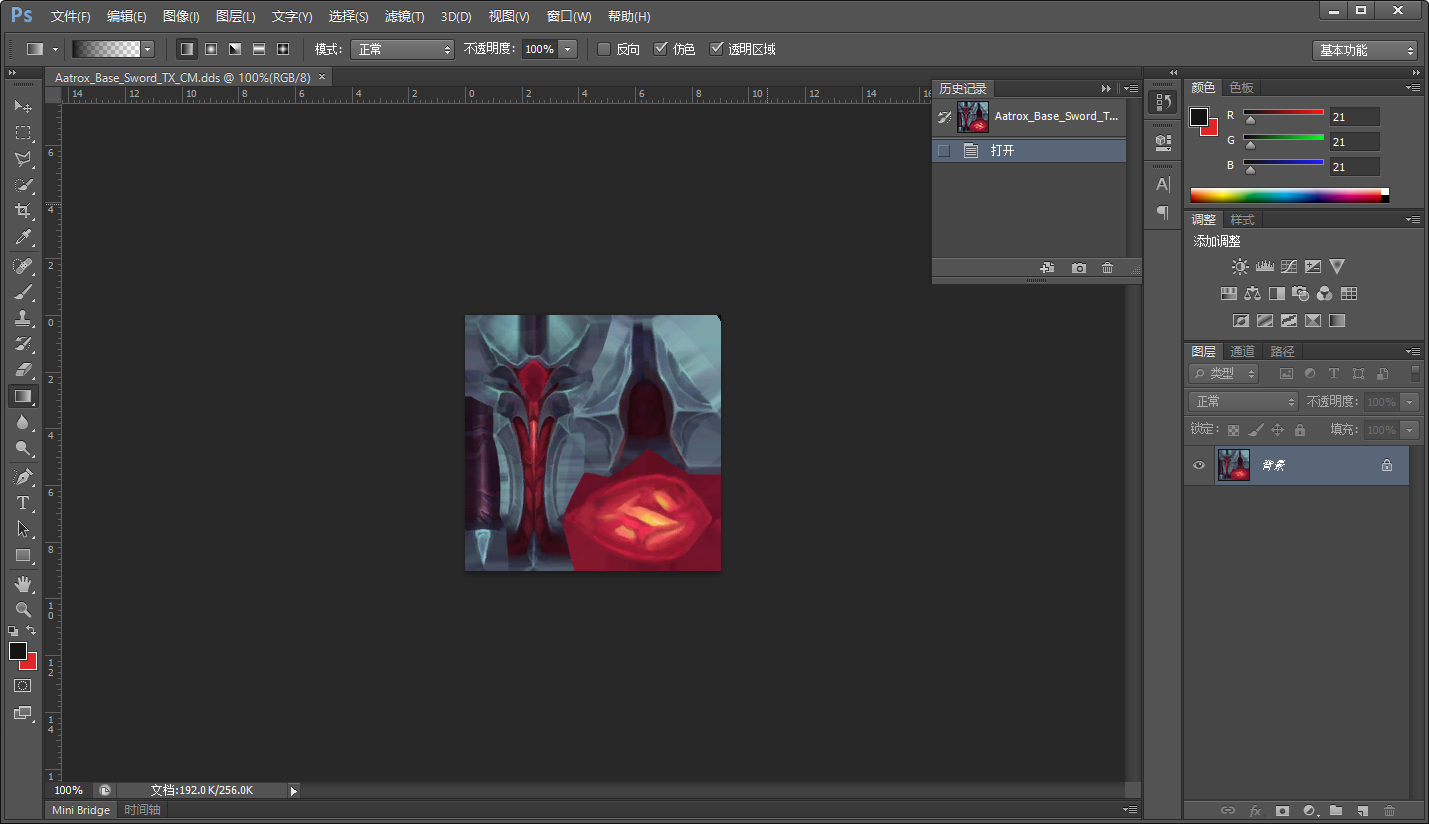This screenshot has height=824, width=1429.
Task: Delete layer trash icon in Layers panel
Action: point(1389,811)
